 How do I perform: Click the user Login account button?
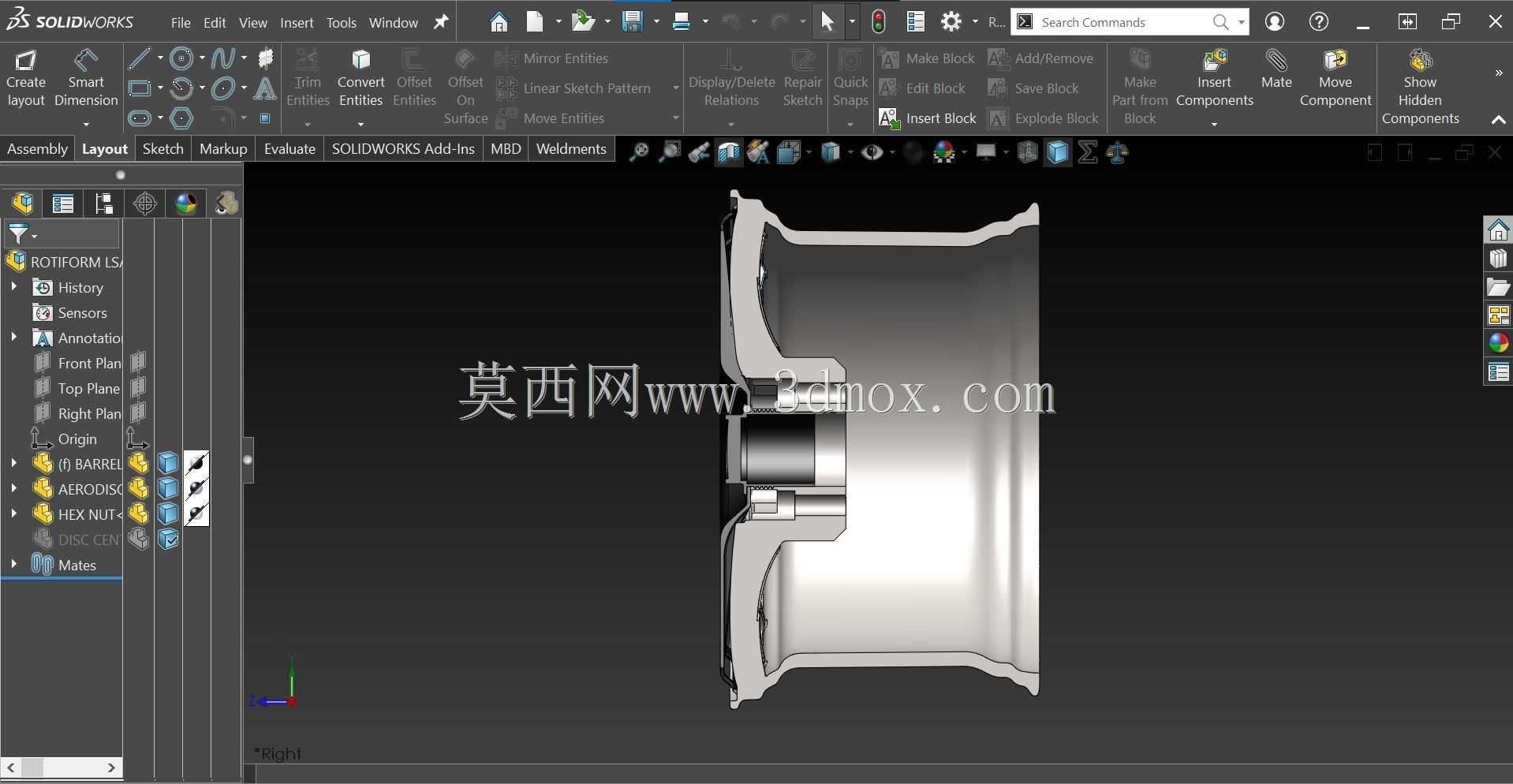point(1275,22)
